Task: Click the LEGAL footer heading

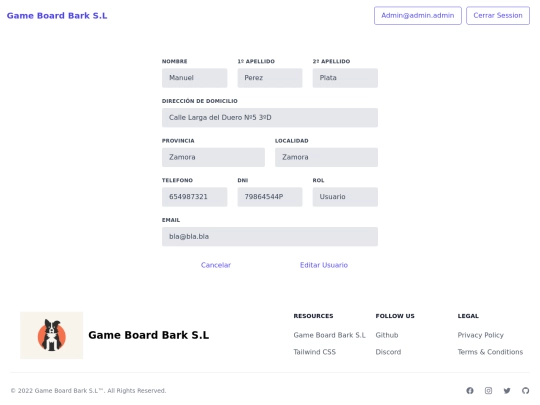Action: (x=468, y=316)
